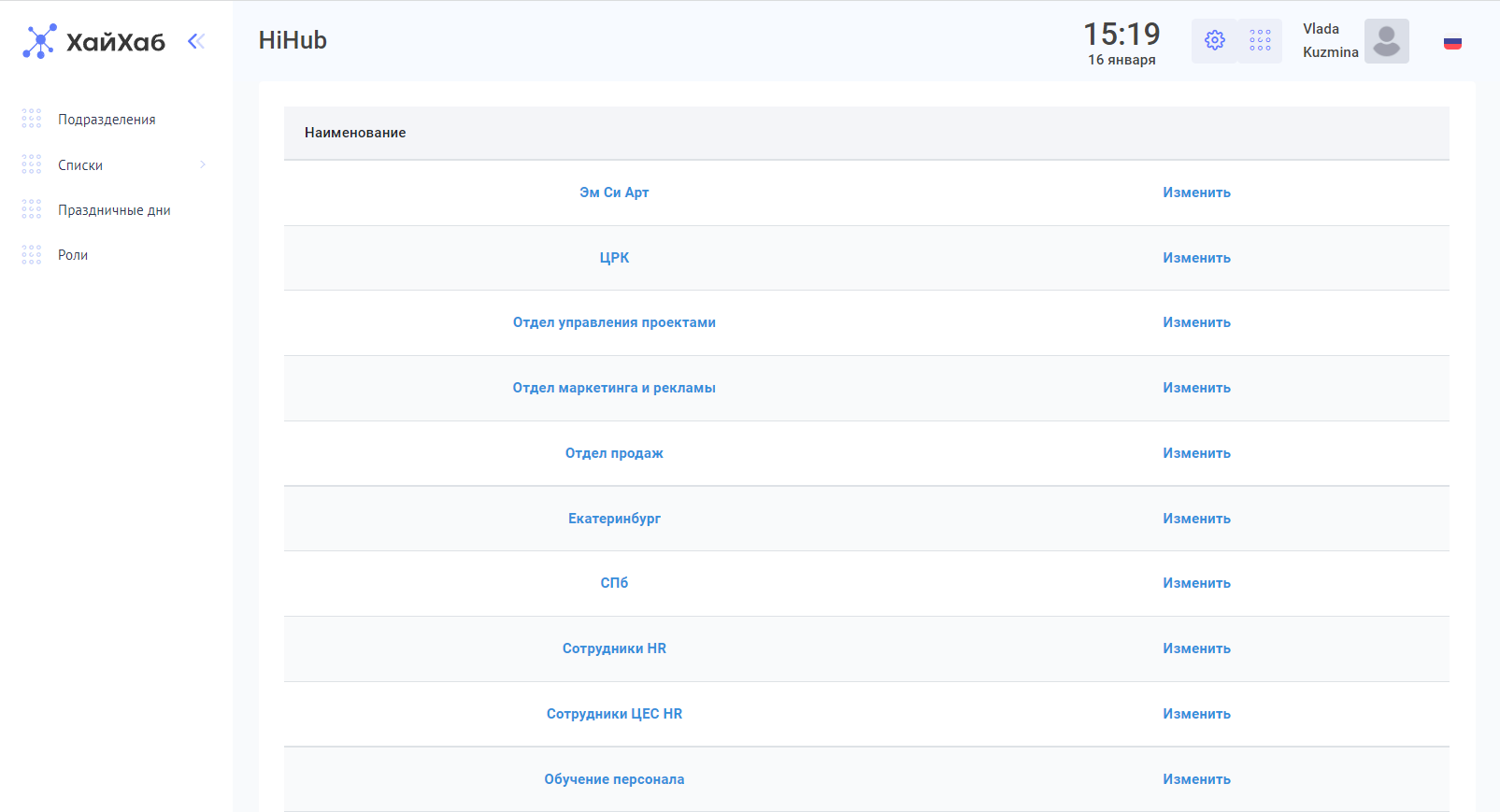Click the Наименование column header
1500x812 pixels.
tap(355, 133)
